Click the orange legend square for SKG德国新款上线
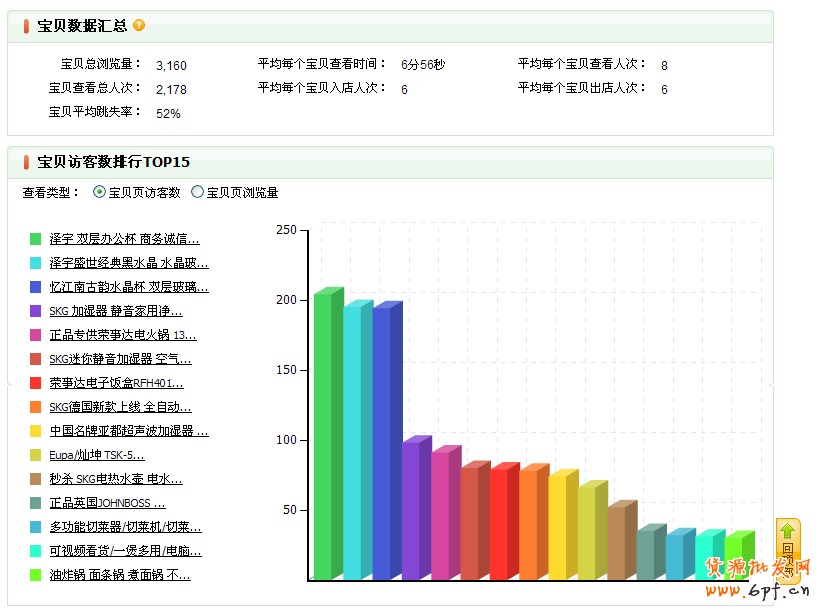This screenshot has width=820, height=612. tap(36, 407)
